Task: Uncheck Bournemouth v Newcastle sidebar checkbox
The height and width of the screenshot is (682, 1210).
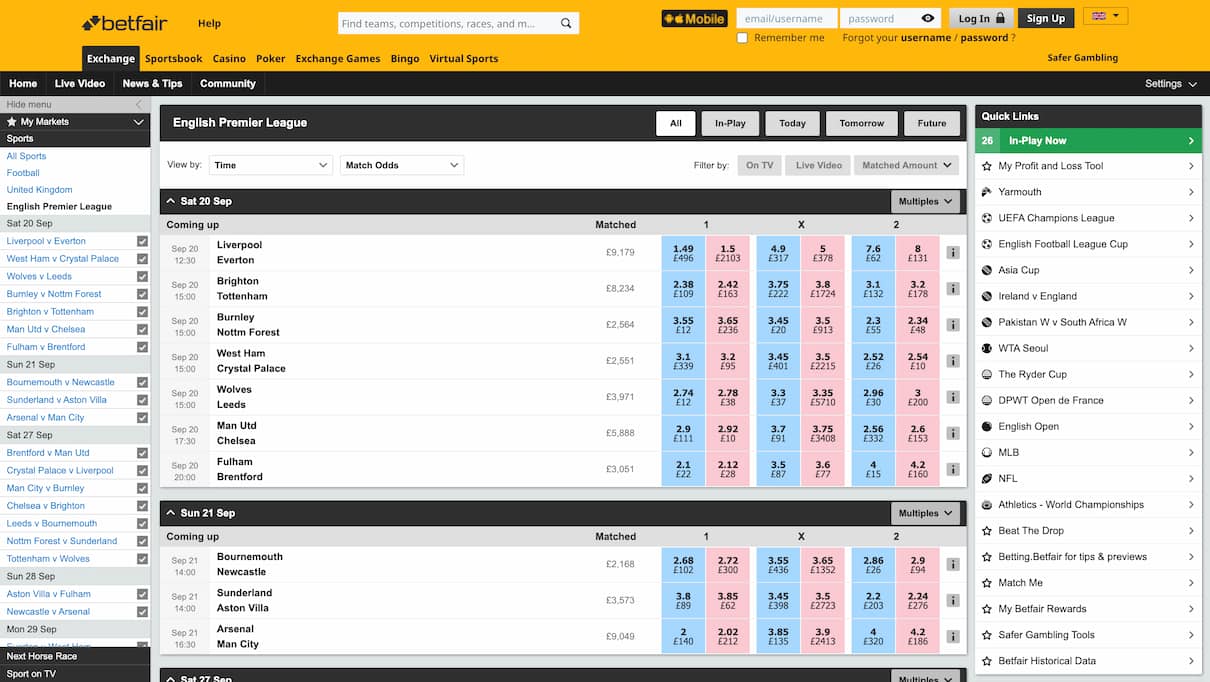Action: click(x=142, y=382)
